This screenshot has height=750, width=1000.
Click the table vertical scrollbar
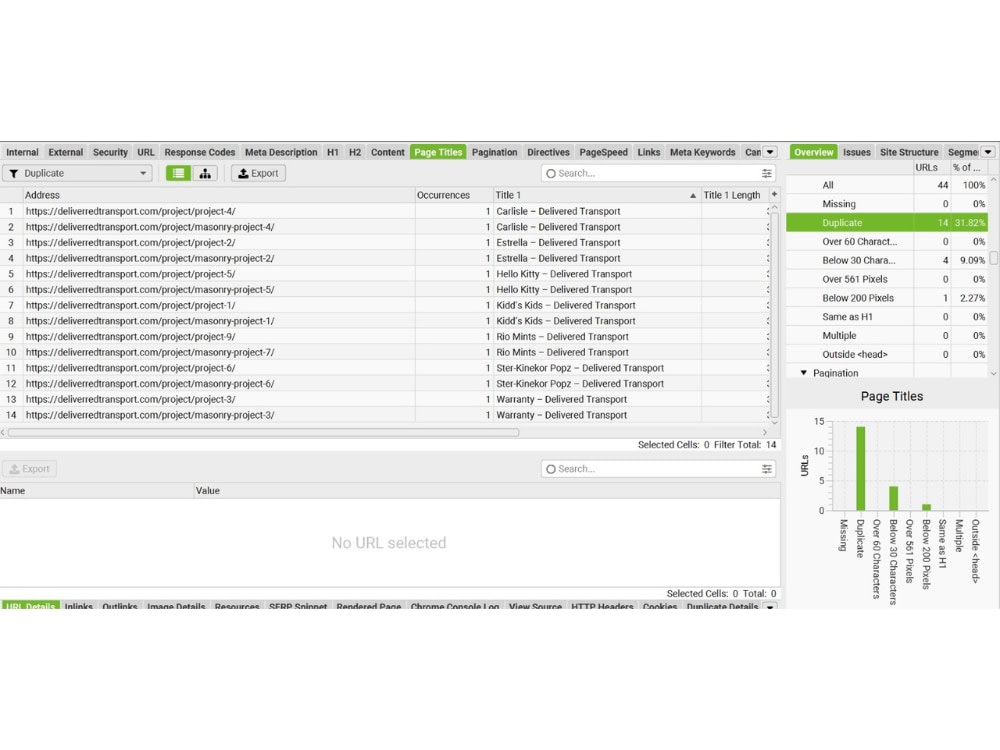point(774,314)
